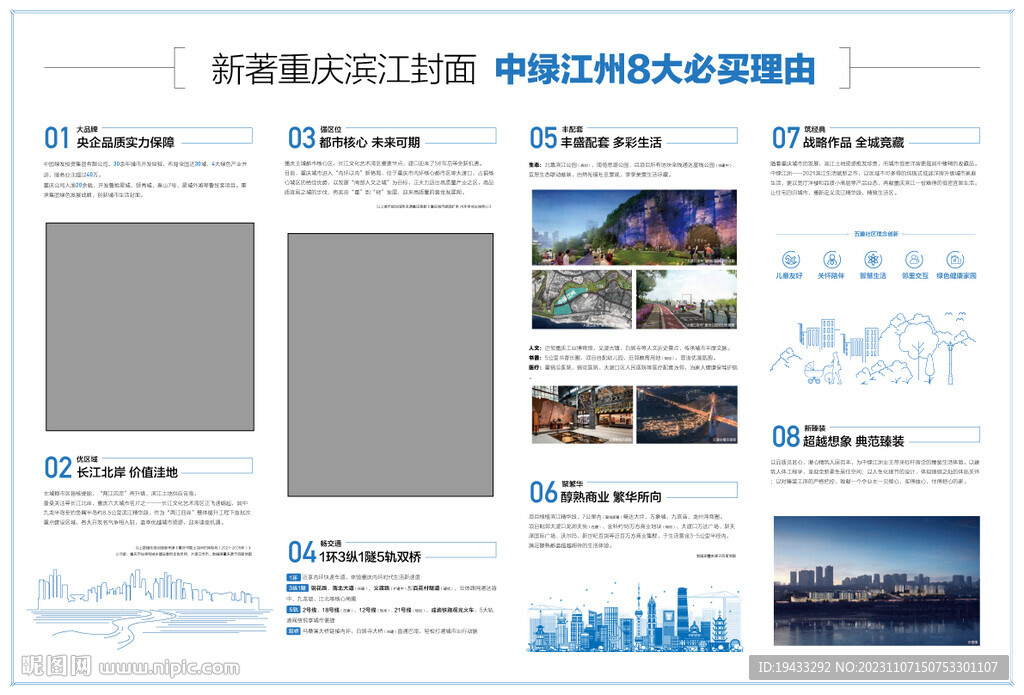Click the small label 优区域
1024x695 pixels.
(x=87, y=460)
